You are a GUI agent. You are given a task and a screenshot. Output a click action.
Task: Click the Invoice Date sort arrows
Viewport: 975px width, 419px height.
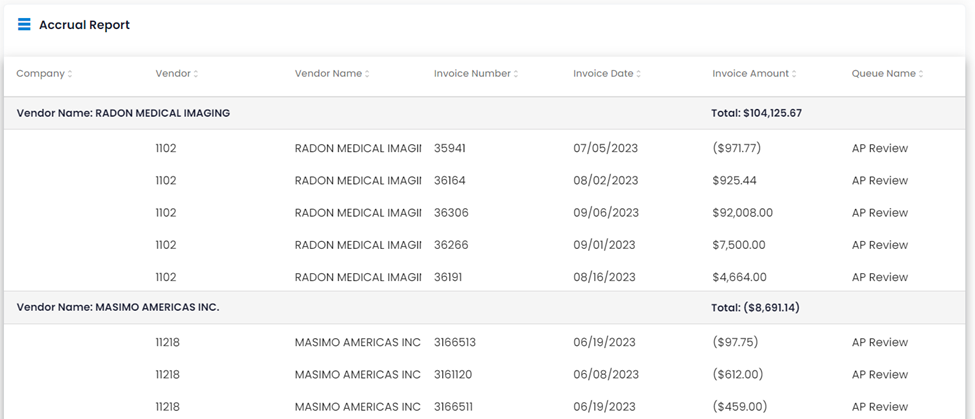(639, 74)
